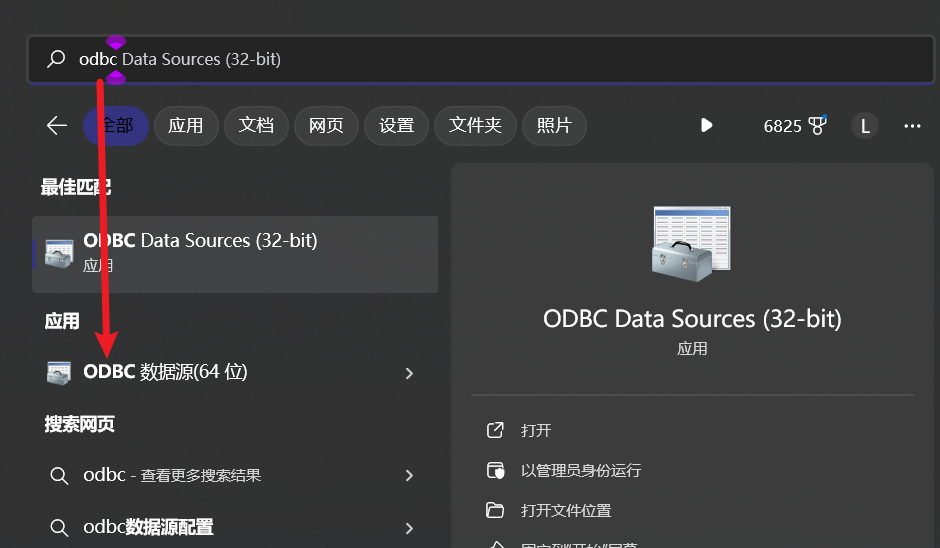Open the L account avatar
The width and height of the screenshot is (940, 548).
864,126
